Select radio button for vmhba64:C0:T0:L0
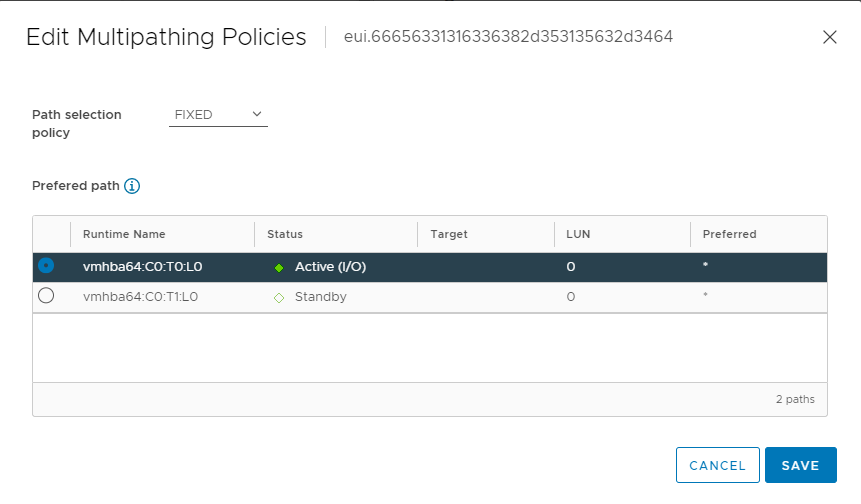 pos(46,266)
